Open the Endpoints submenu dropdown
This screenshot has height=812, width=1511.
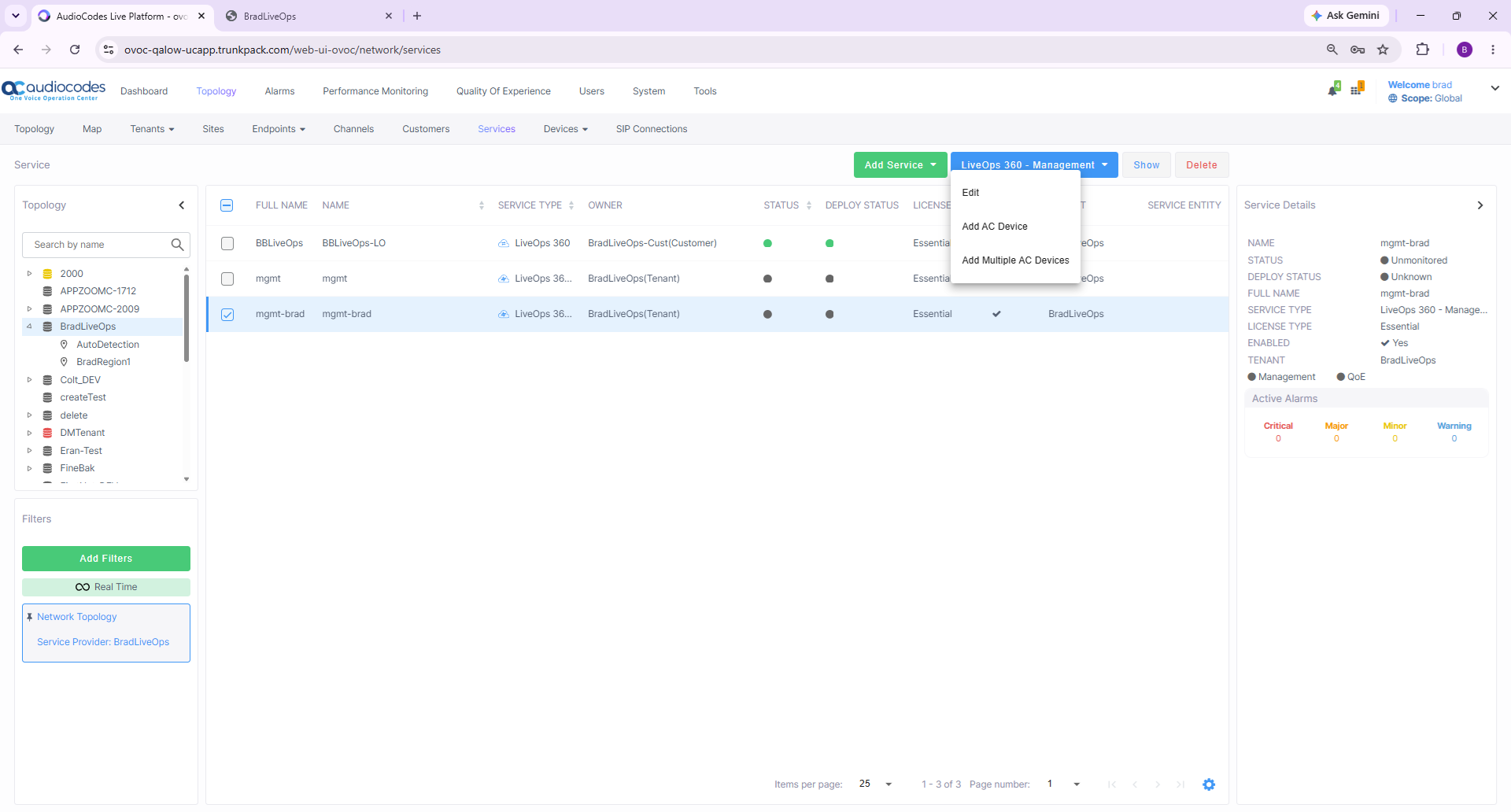point(279,129)
